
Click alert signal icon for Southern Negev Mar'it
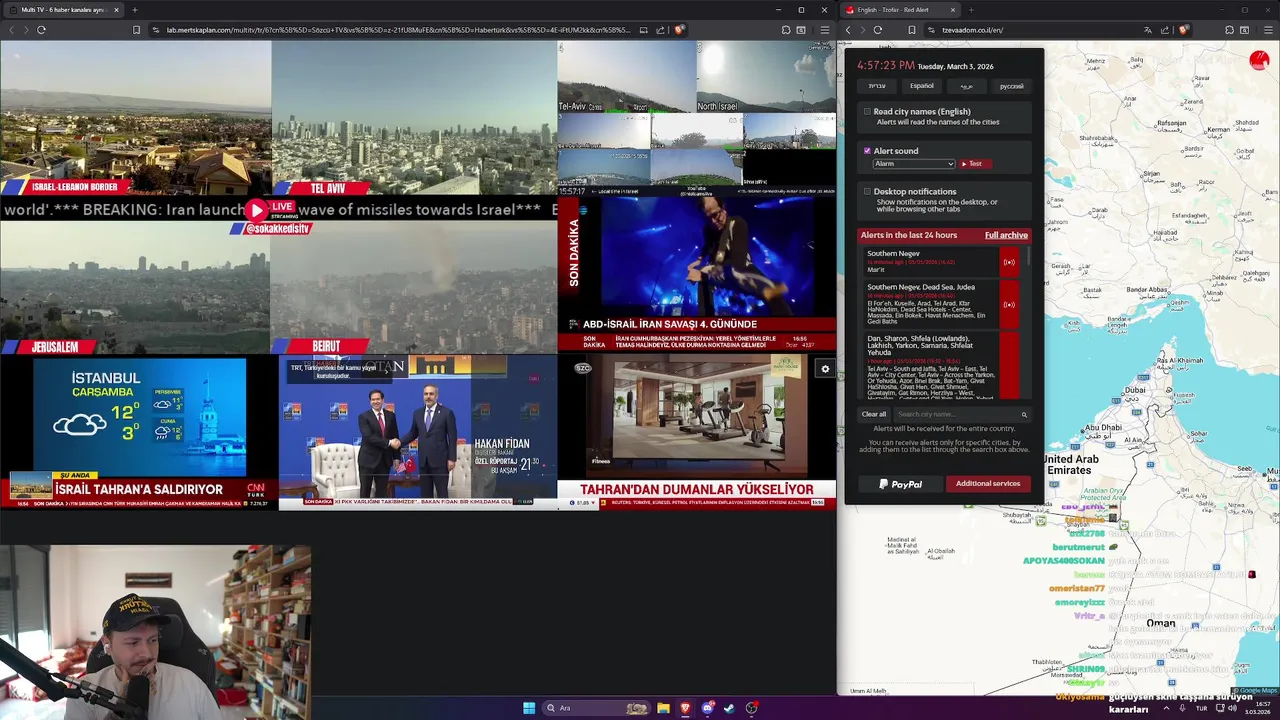[x=1009, y=262]
